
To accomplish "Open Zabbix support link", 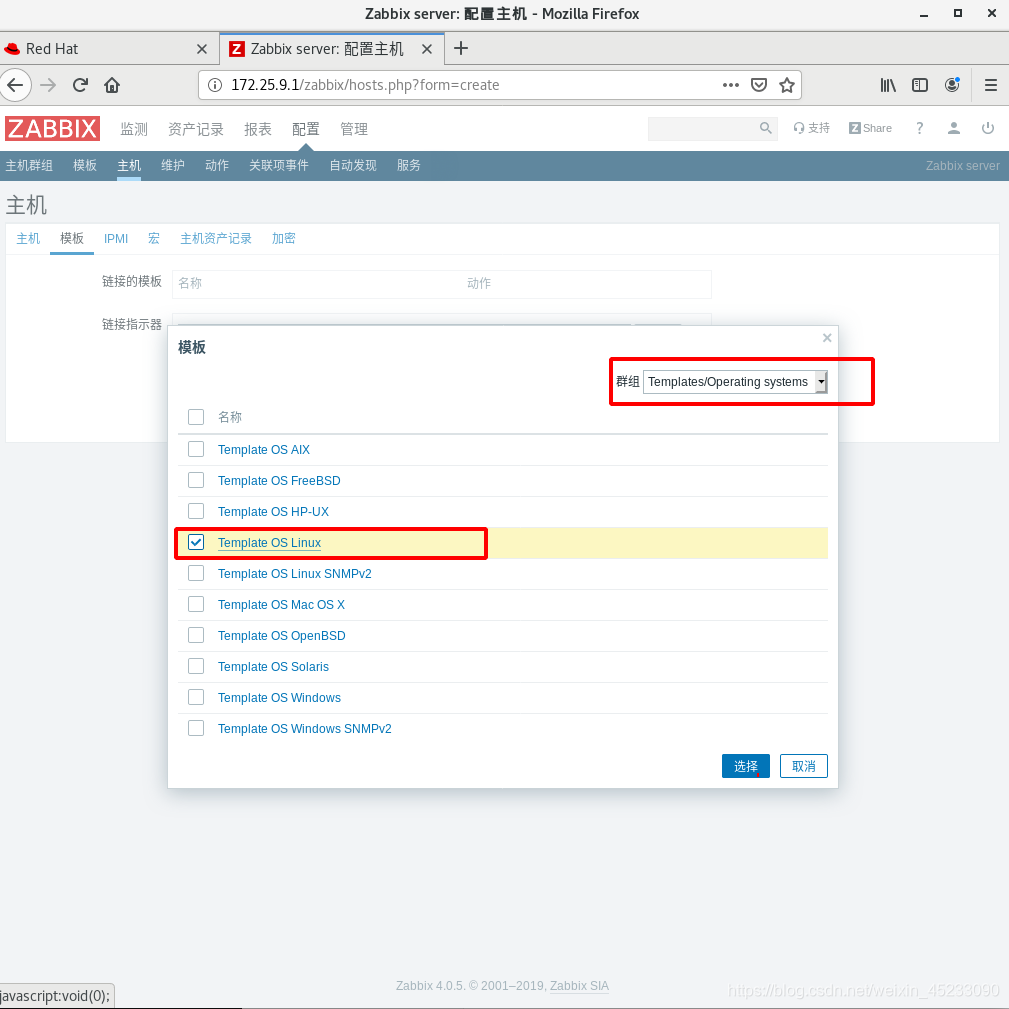I will tap(811, 128).
